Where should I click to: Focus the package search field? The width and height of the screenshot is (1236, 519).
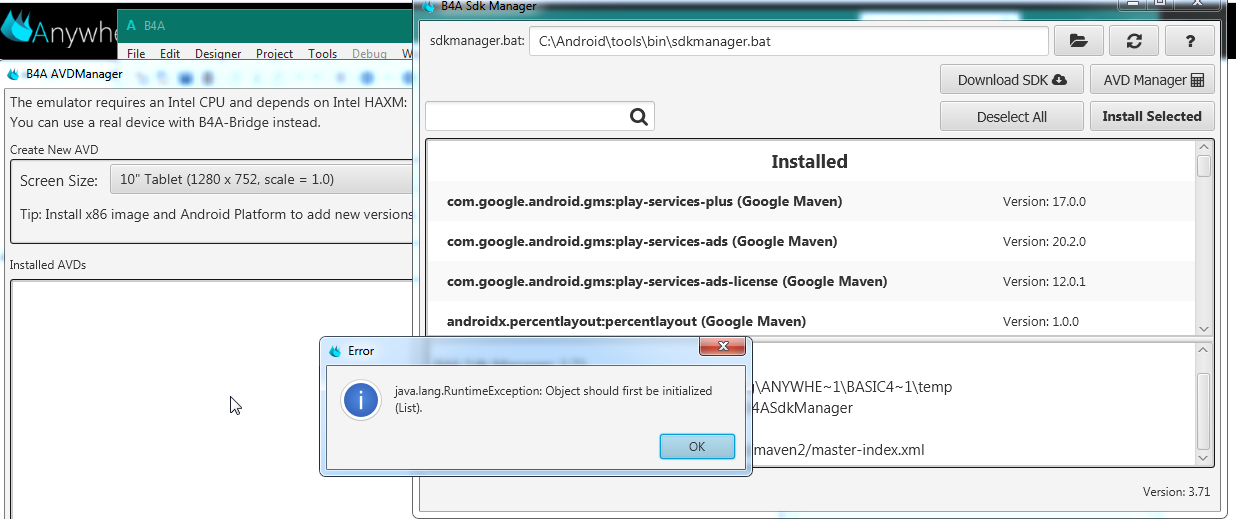(x=540, y=117)
